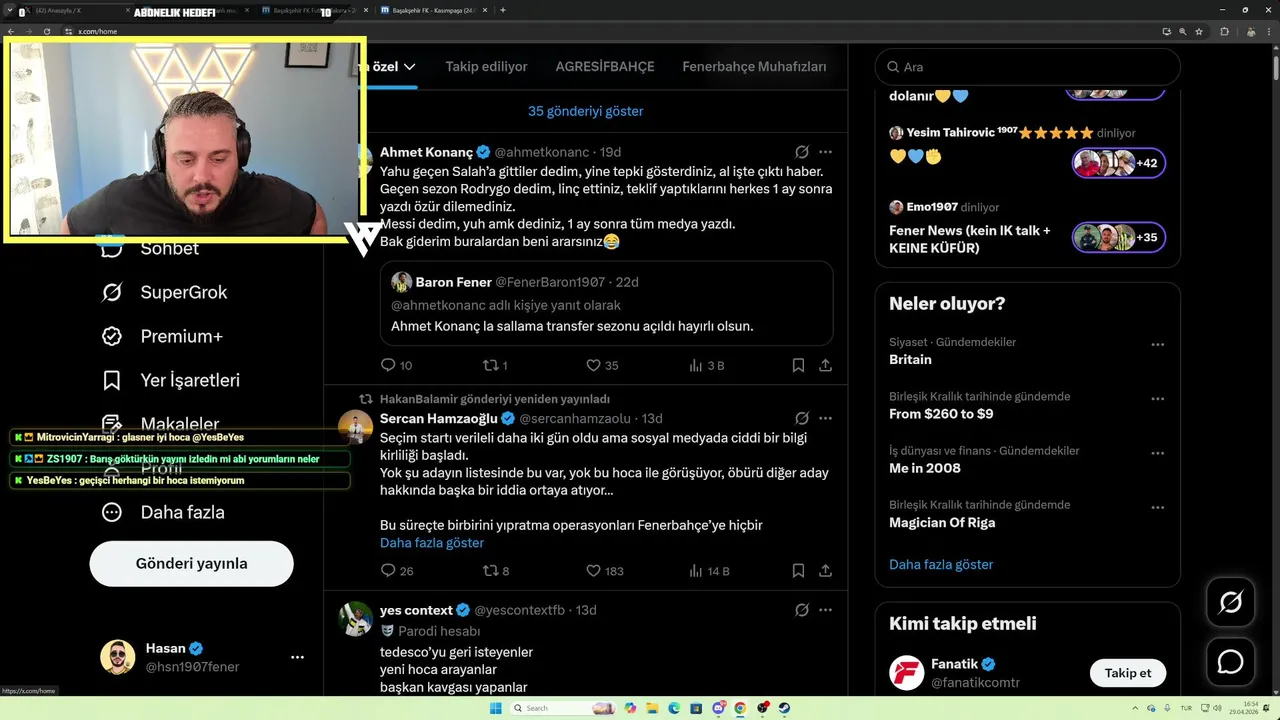Open more options on Sercan Hamzaoğlu's post
Viewport: 1280px width, 720px height.
(826, 418)
